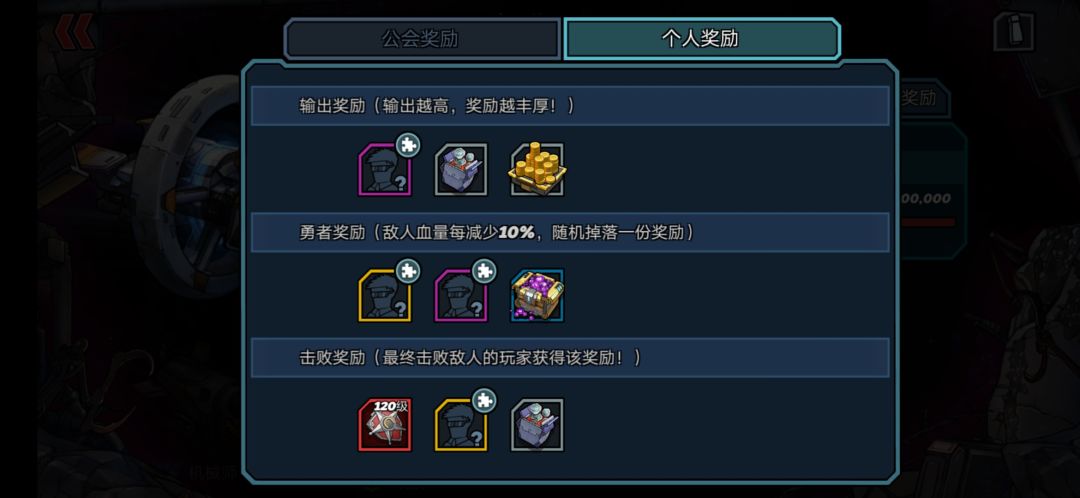Tap the red back arrows icon

74,32
